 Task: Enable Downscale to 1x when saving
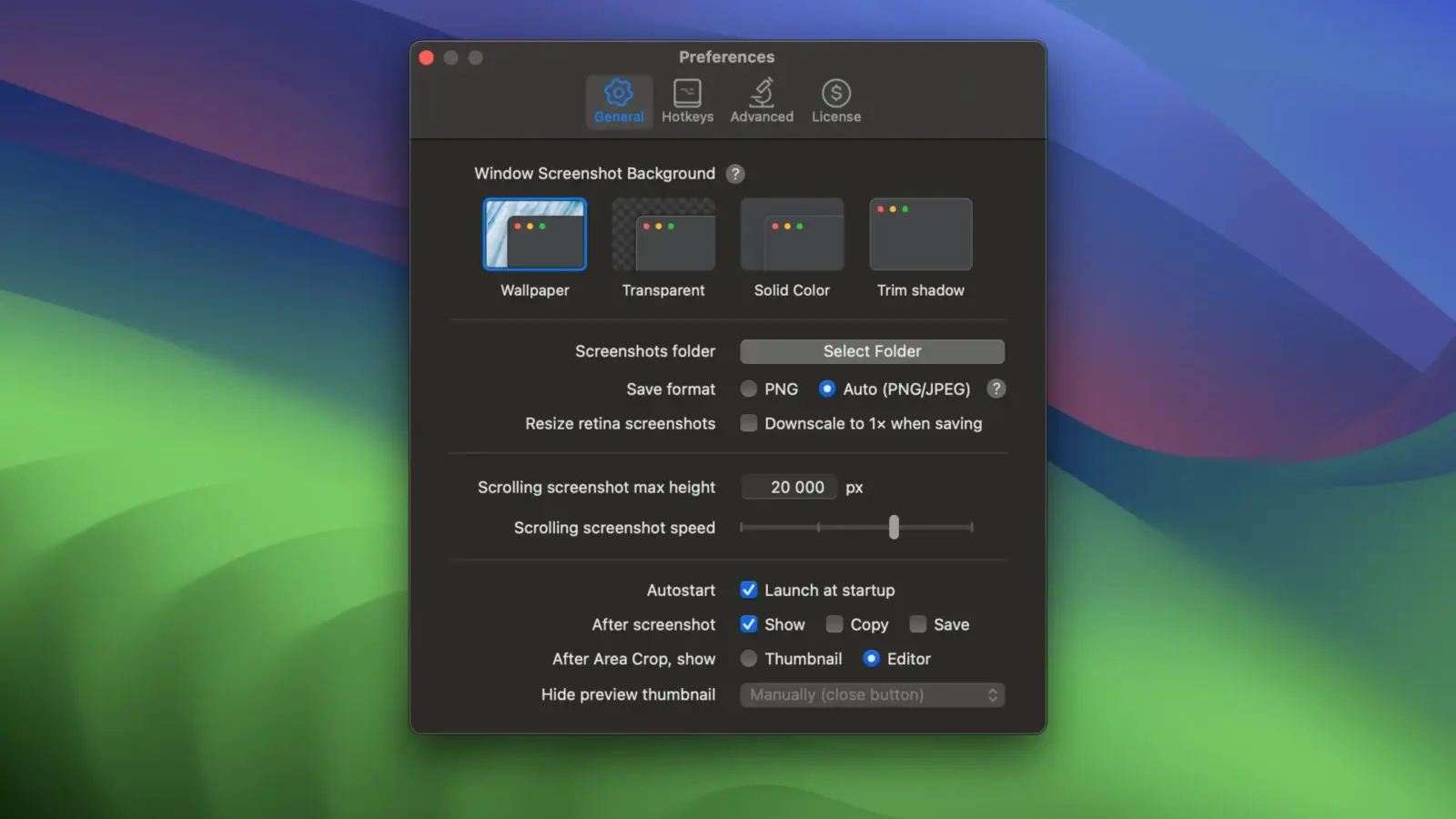(x=749, y=423)
